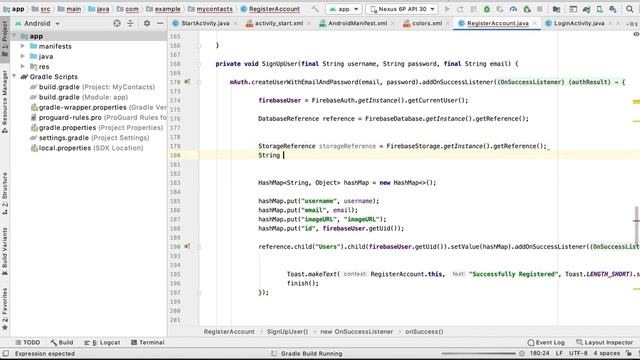Viewport: 640px width, 360px height.
Task: Expand the res folder
Action: 23,67
